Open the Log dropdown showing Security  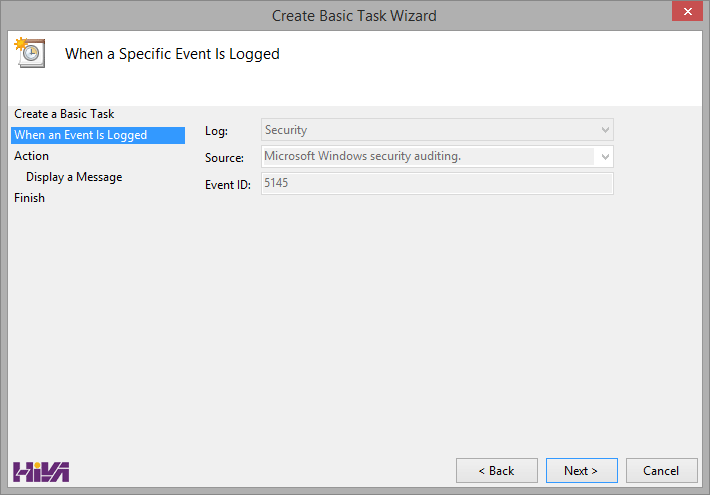pos(436,130)
